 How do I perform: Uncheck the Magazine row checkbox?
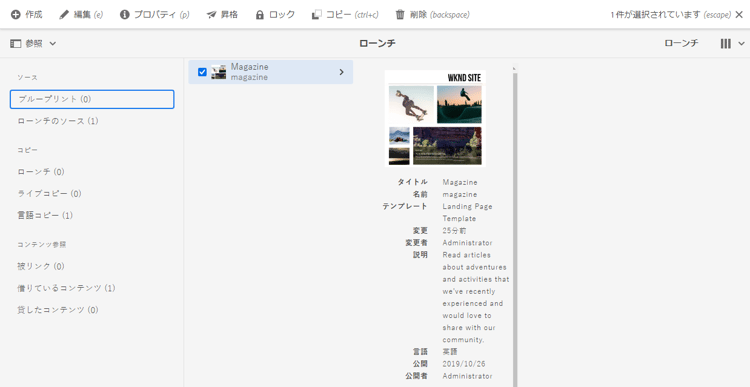[202, 72]
